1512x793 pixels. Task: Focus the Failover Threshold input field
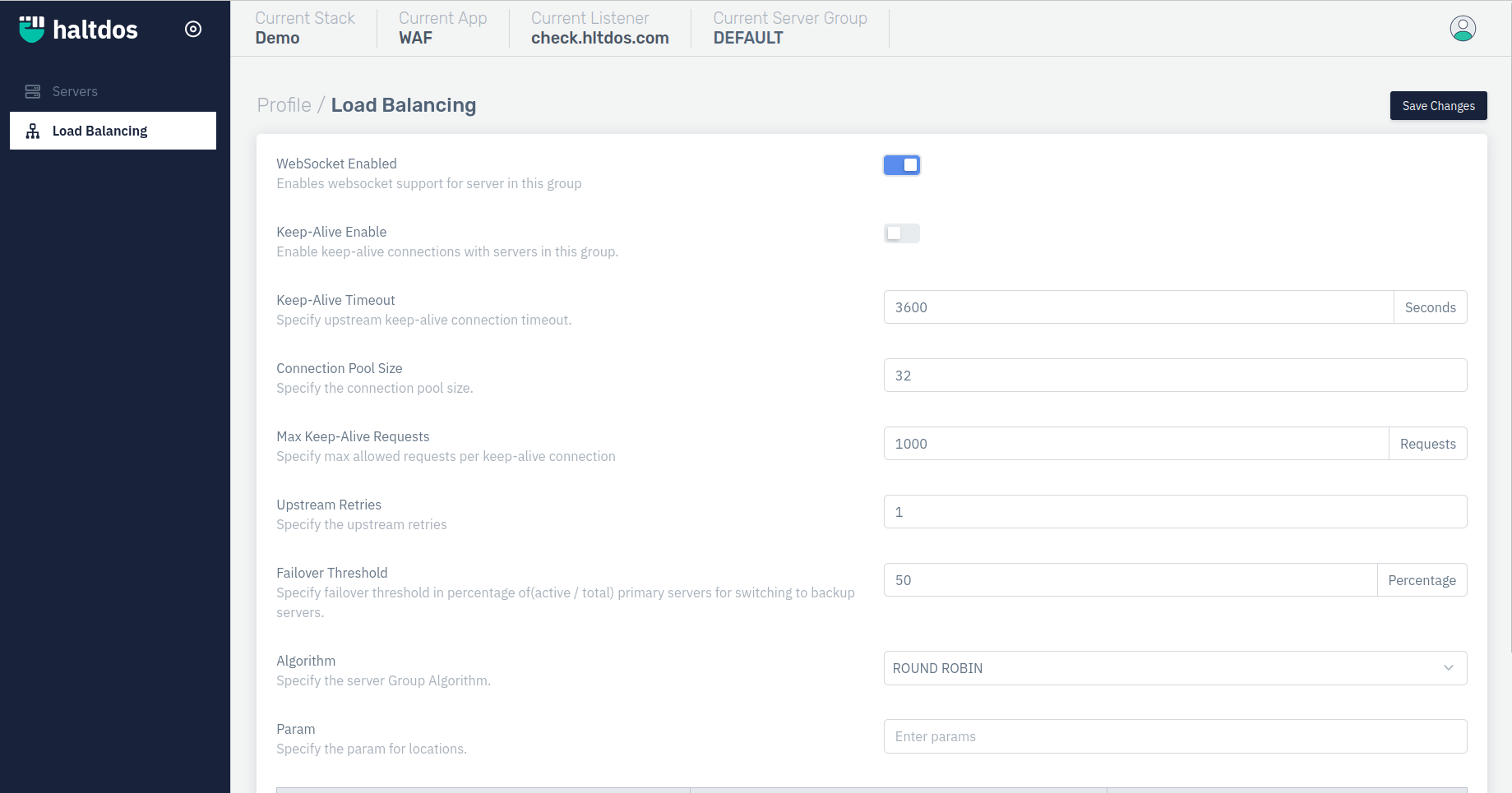pyautogui.click(x=1131, y=580)
